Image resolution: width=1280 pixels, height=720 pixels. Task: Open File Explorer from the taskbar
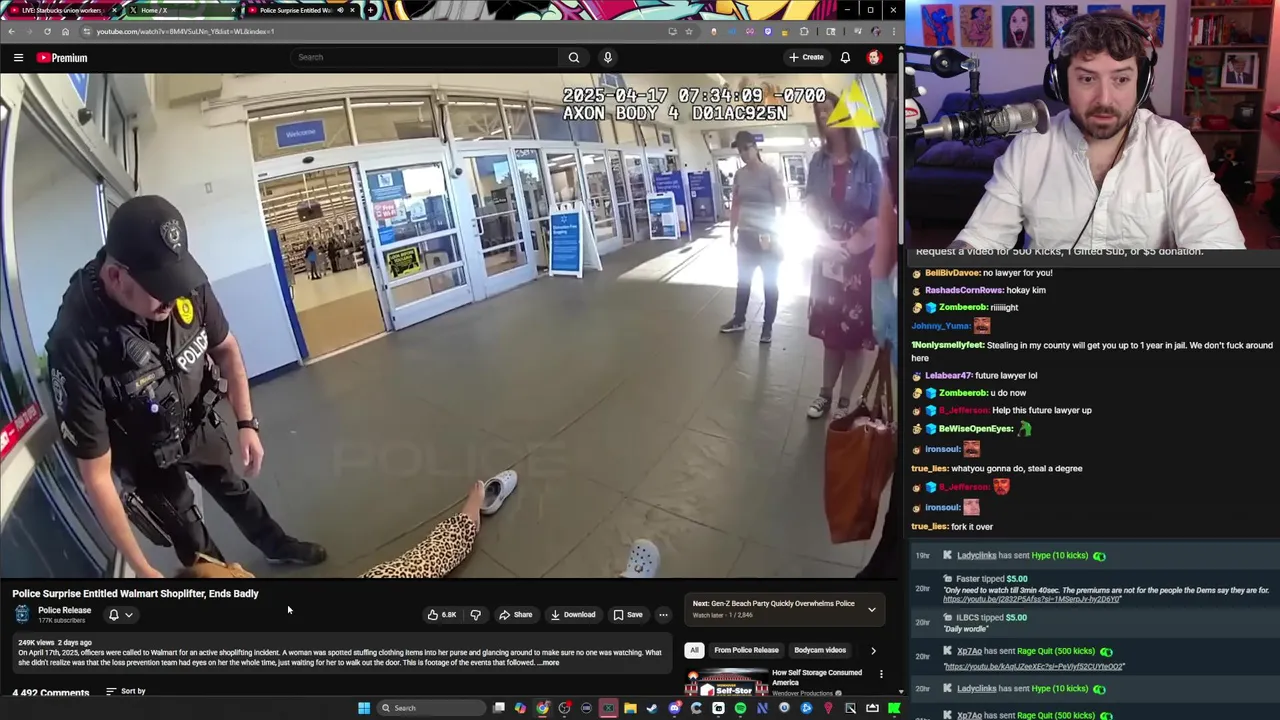point(630,708)
